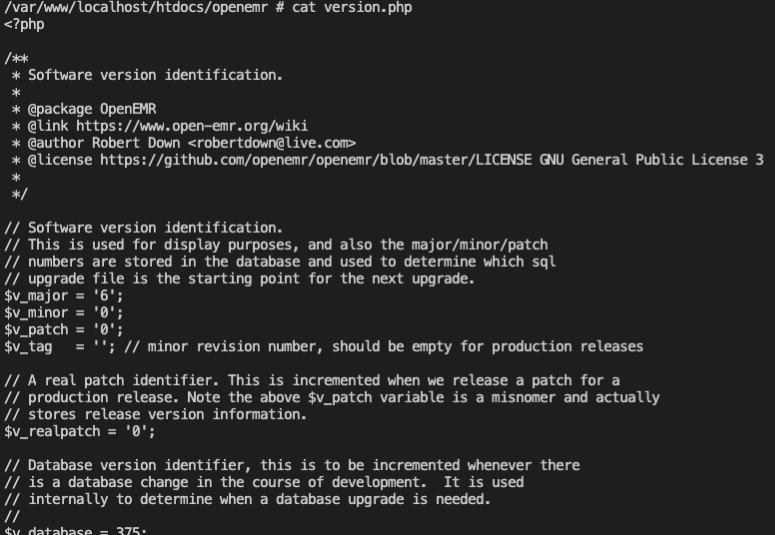Click the $v_minor variable line

(x=64, y=312)
